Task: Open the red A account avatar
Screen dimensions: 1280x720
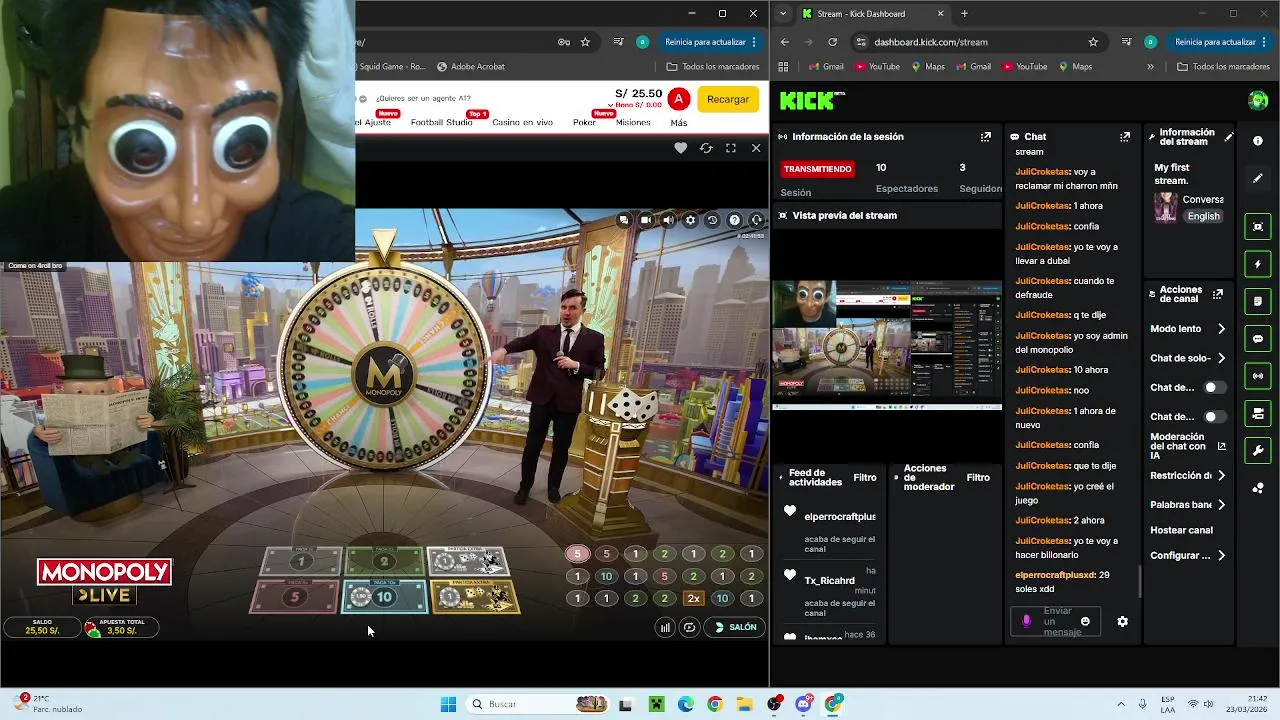Action: point(678,99)
